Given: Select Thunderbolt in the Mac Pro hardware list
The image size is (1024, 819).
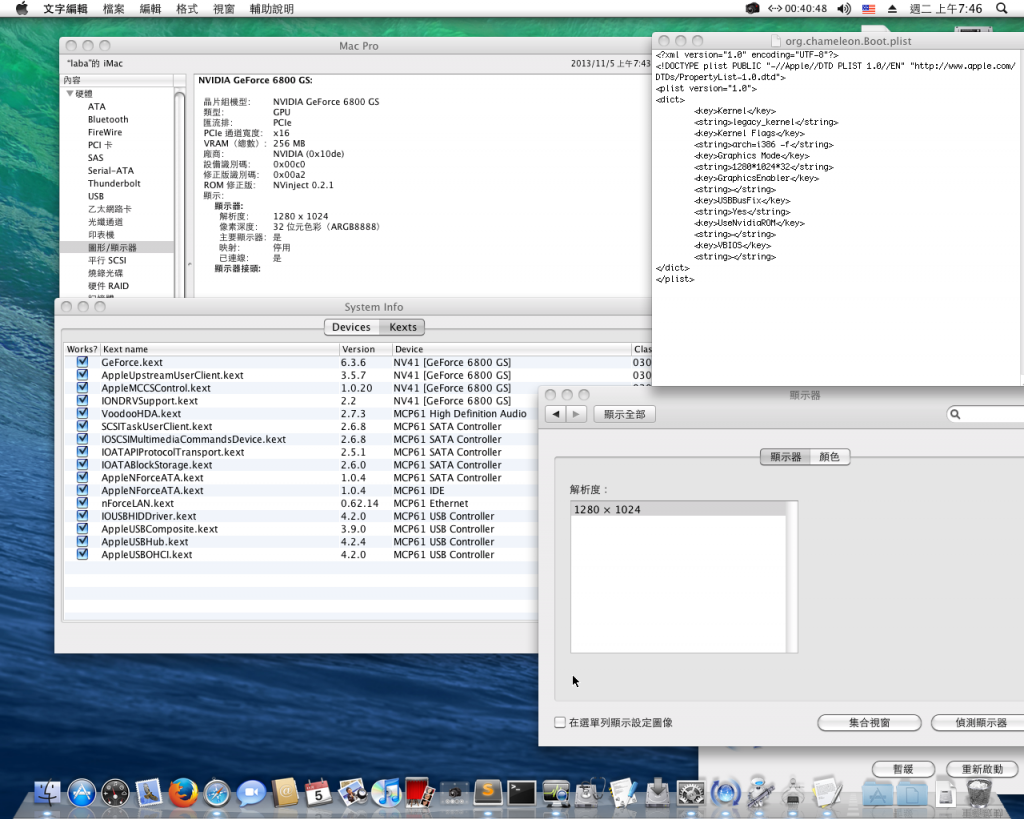Looking at the screenshot, I should (114, 184).
